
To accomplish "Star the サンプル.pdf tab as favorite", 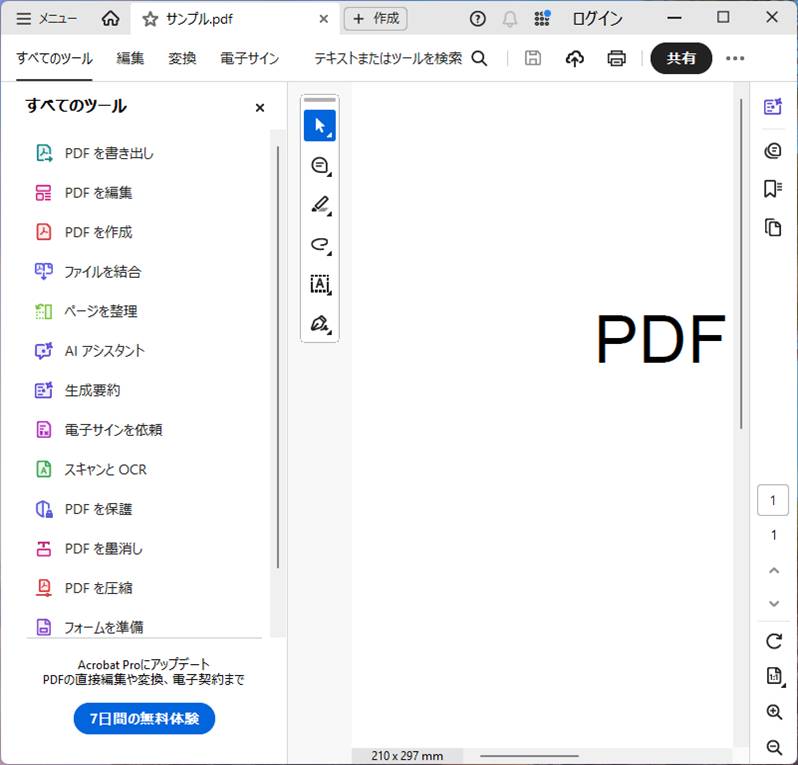I will [x=150, y=19].
